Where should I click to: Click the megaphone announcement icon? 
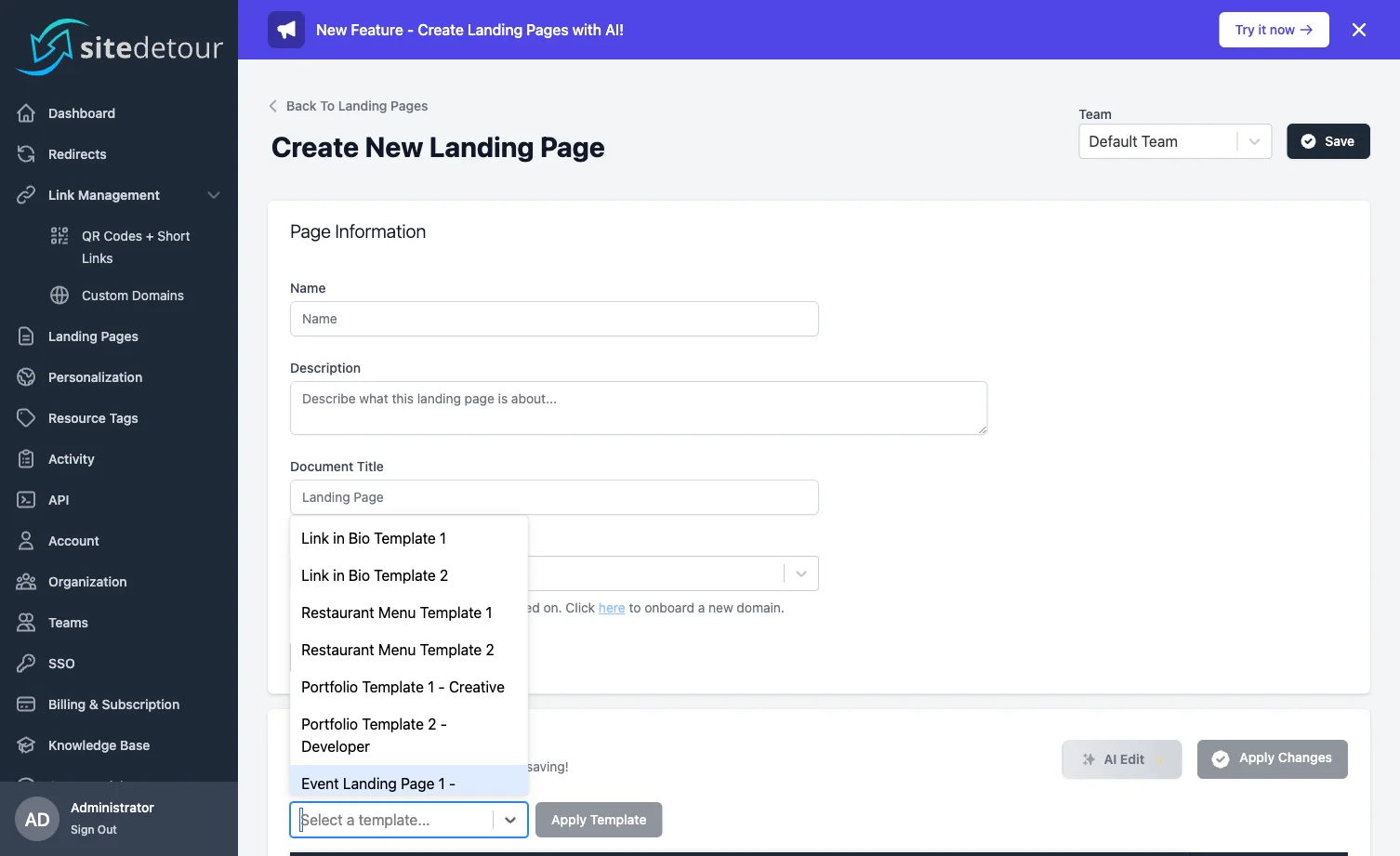285,29
